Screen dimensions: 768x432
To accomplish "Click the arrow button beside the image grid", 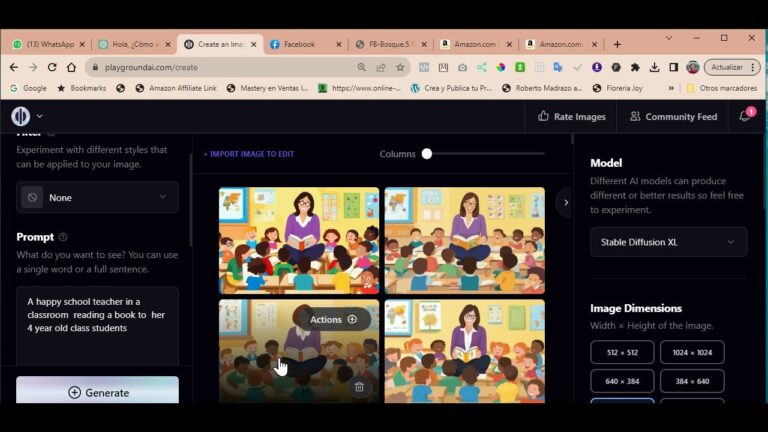I will point(565,202).
